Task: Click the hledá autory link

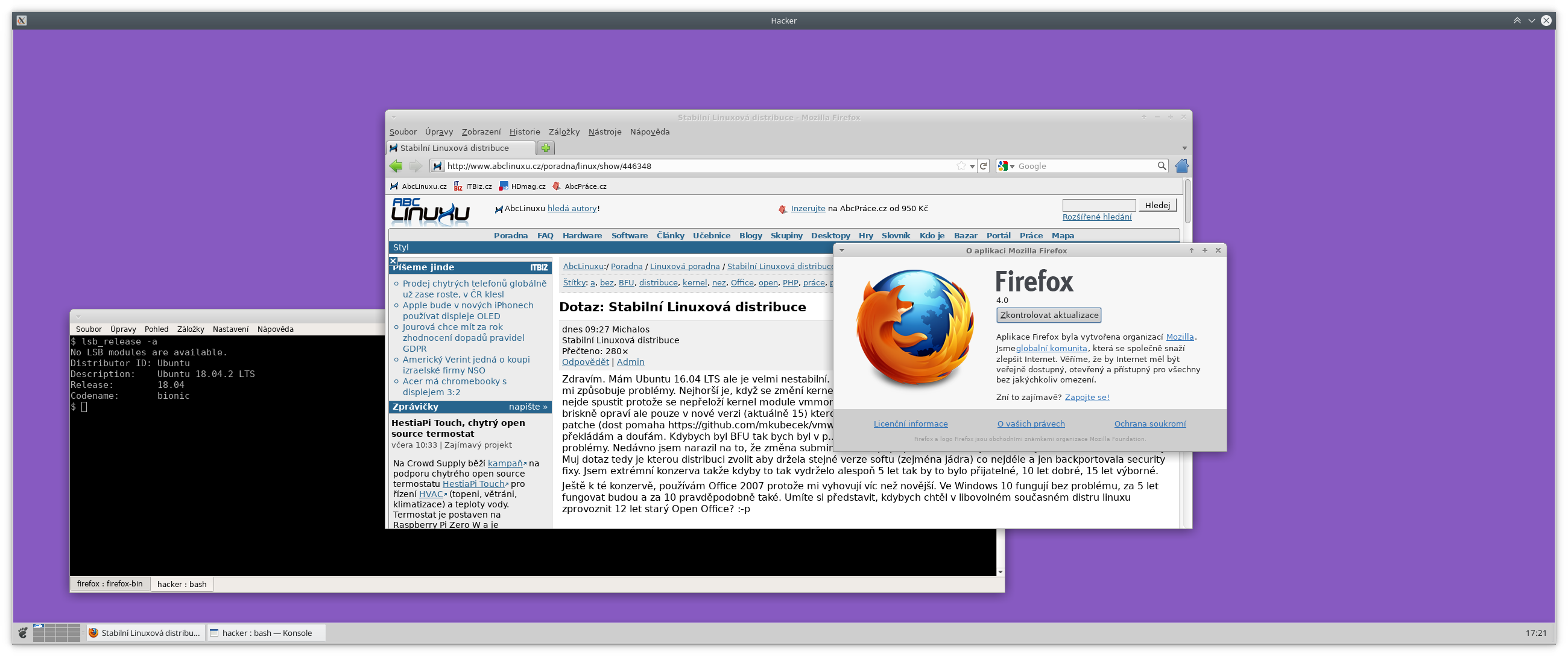Action: (x=572, y=208)
